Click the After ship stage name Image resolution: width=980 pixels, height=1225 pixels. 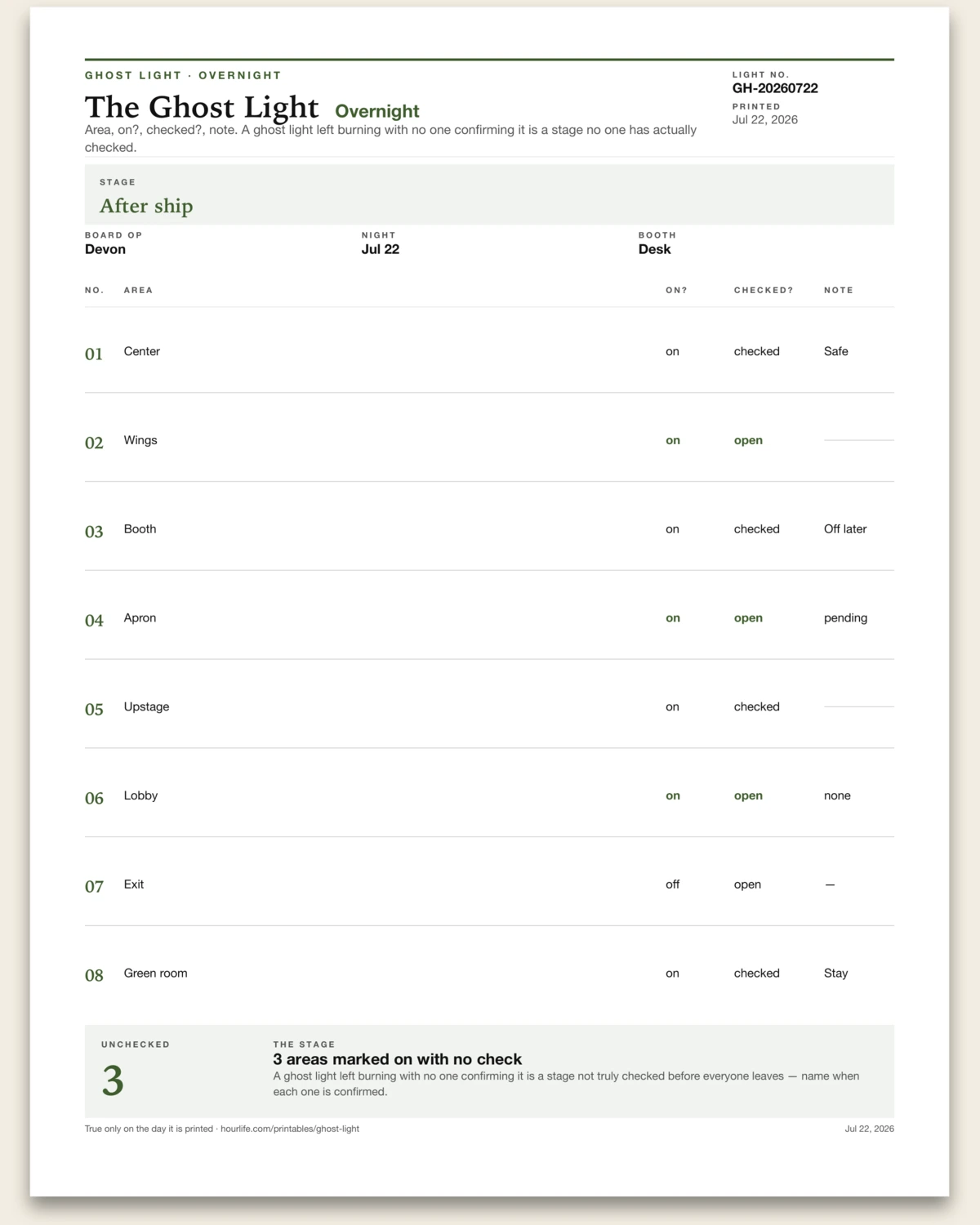[x=146, y=206]
